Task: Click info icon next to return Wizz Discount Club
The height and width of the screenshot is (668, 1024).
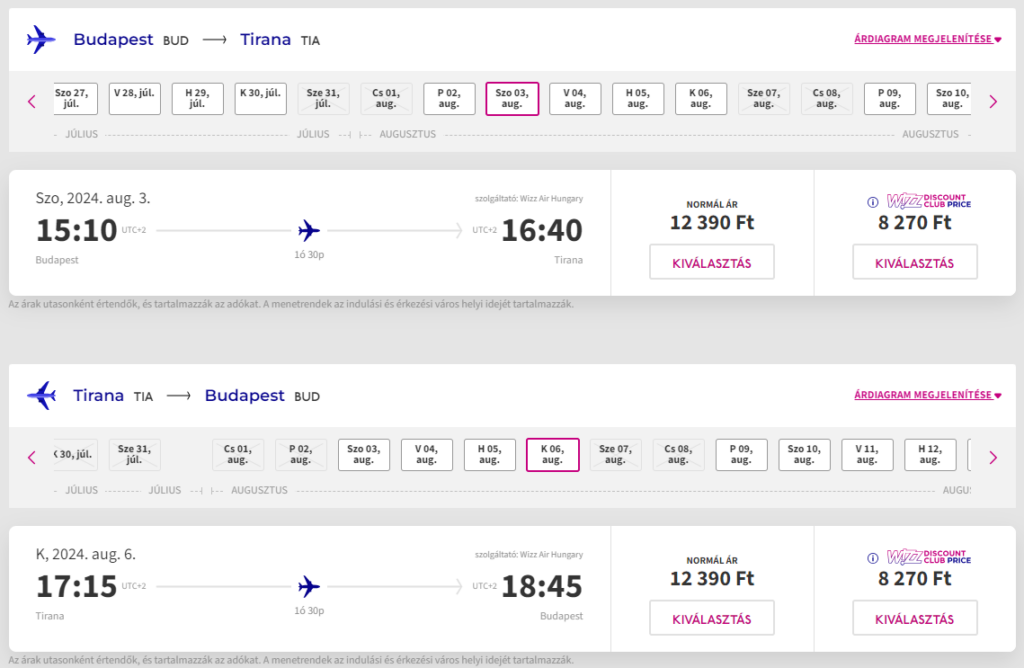Action: pos(873,558)
